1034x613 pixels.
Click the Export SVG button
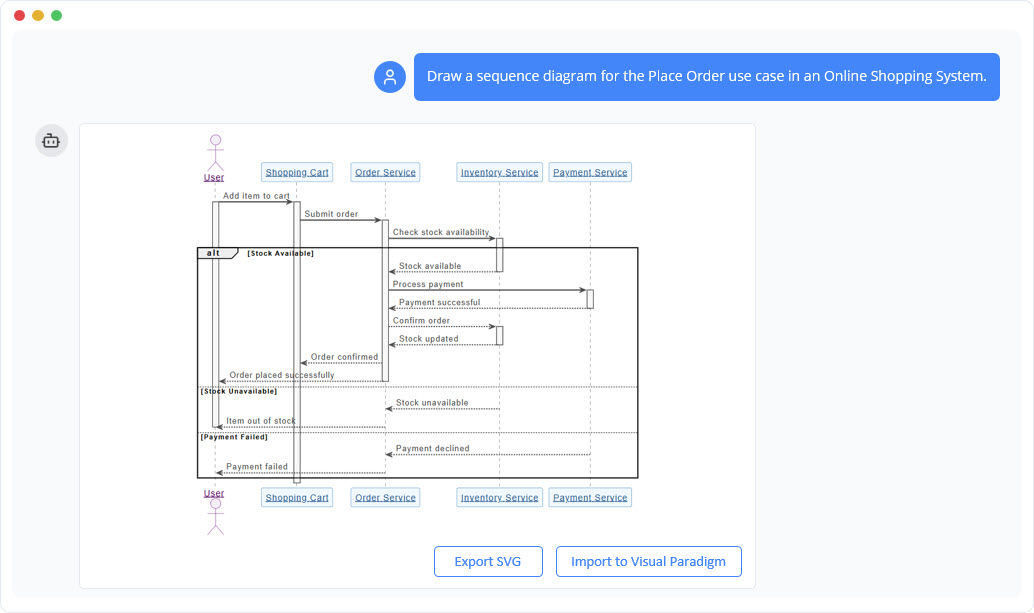488,561
